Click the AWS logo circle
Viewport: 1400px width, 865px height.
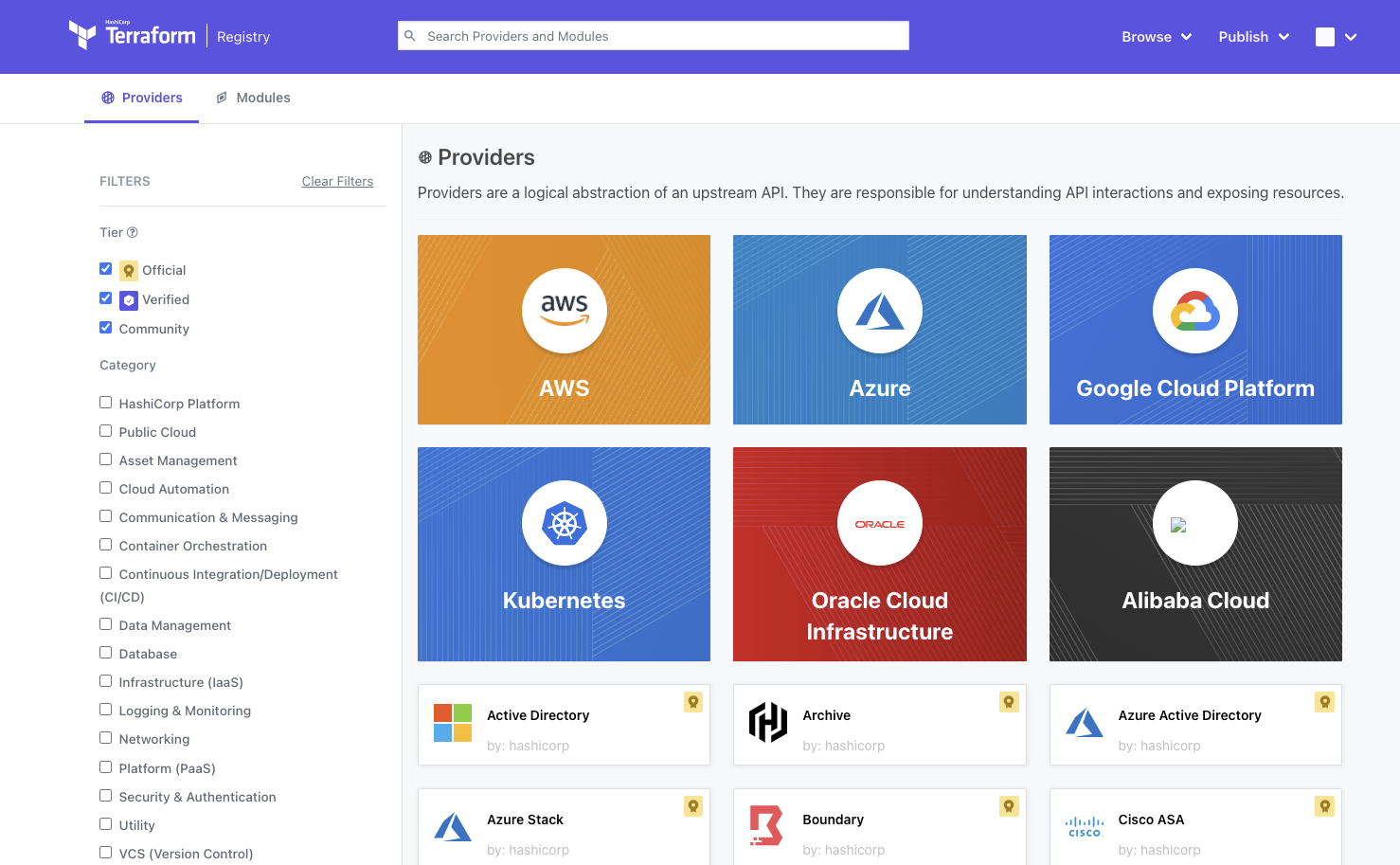pyautogui.click(x=565, y=311)
